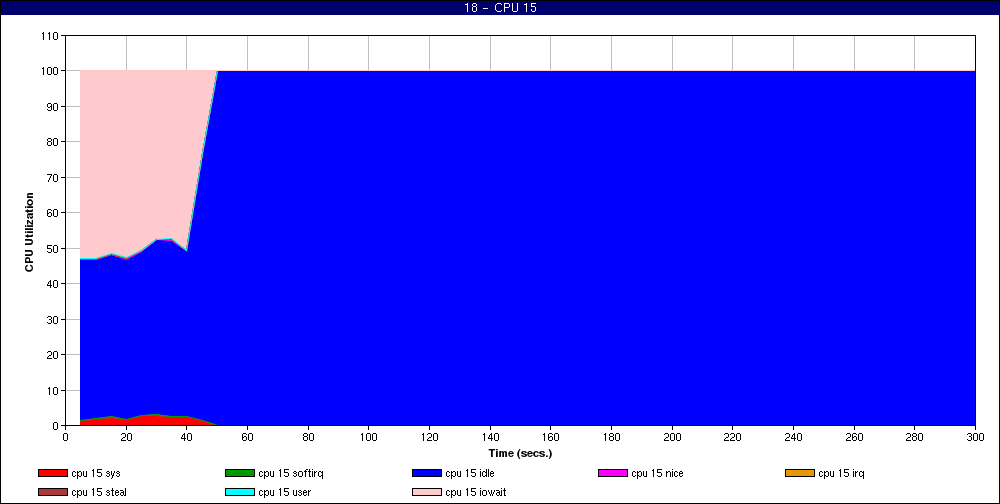Viewport: 1000px width, 504px height.
Task: Click the 140 label on the time axis
Action: coord(490,437)
